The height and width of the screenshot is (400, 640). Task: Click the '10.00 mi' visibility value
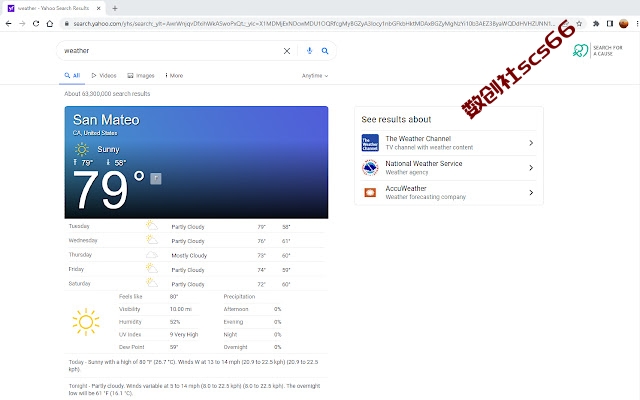click(180, 309)
